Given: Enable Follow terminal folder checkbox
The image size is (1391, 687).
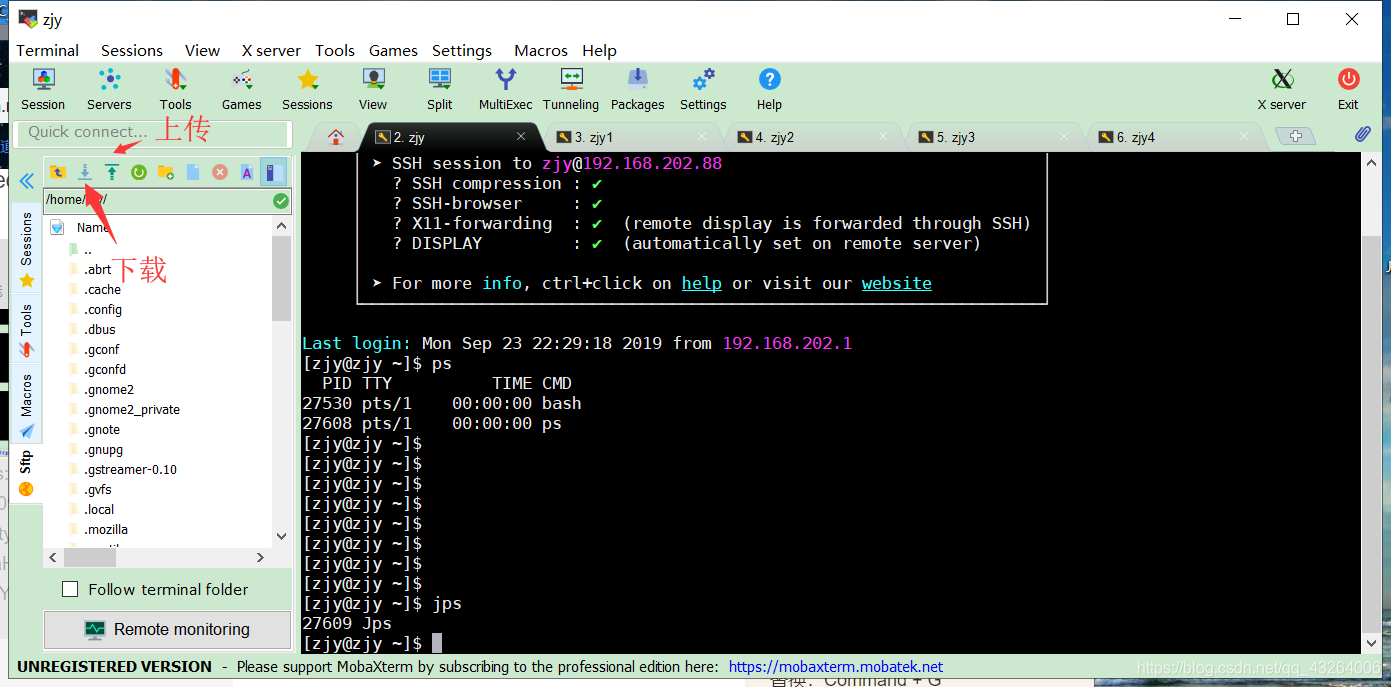Looking at the screenshot, I should pyautogui.click(x=70, y=589).
